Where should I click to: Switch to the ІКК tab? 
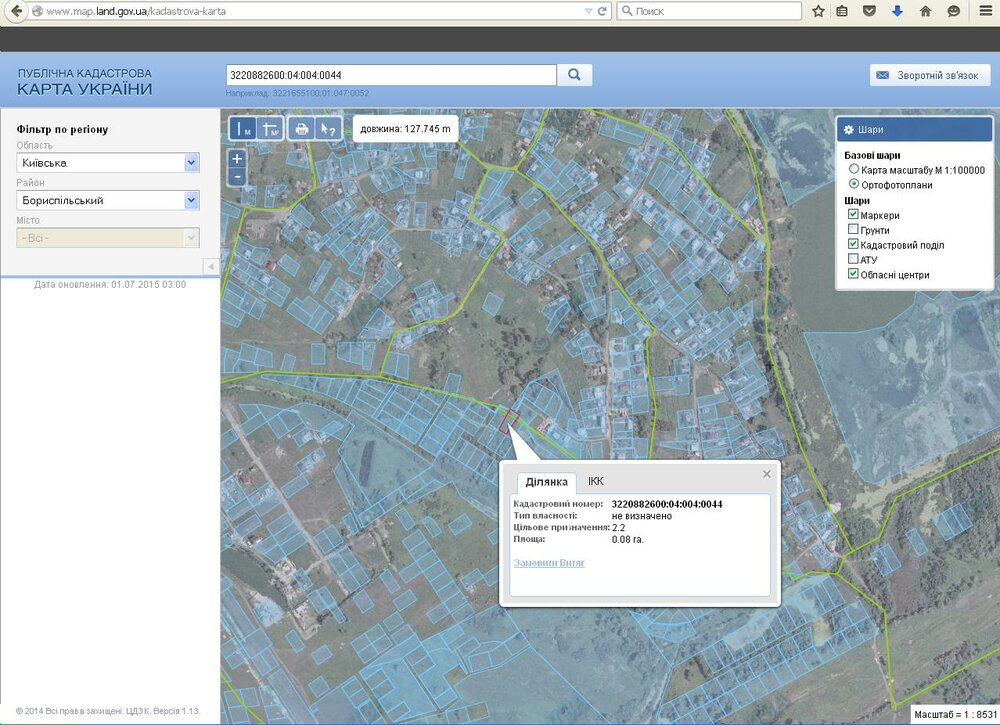pos(596,481)
